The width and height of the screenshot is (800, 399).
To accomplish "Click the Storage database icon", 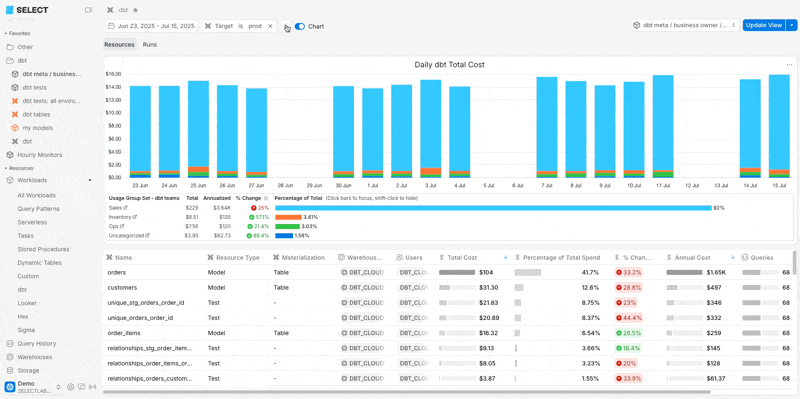I will (10, 370).
